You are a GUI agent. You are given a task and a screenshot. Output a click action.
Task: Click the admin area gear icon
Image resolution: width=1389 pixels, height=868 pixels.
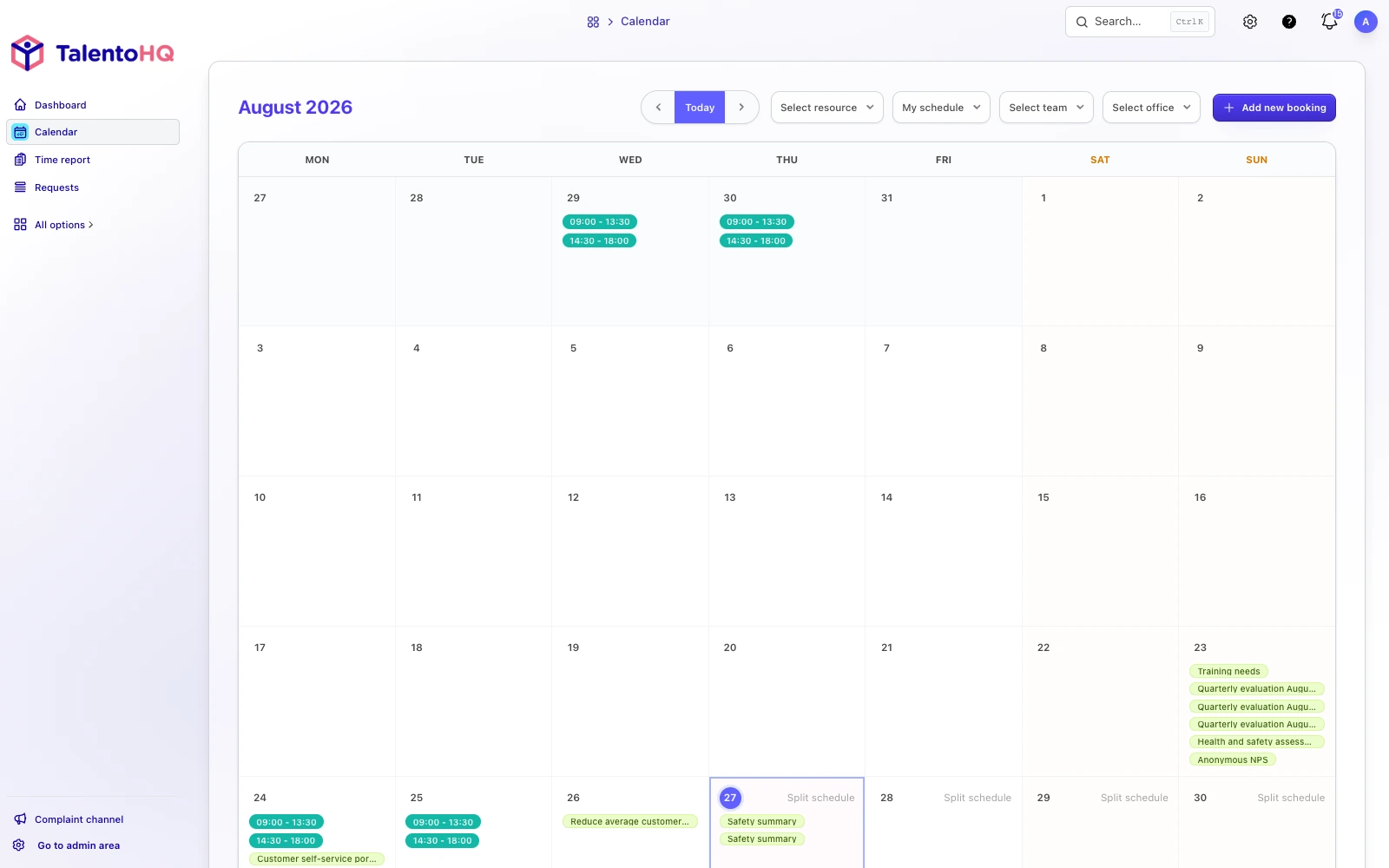(19, 845)
